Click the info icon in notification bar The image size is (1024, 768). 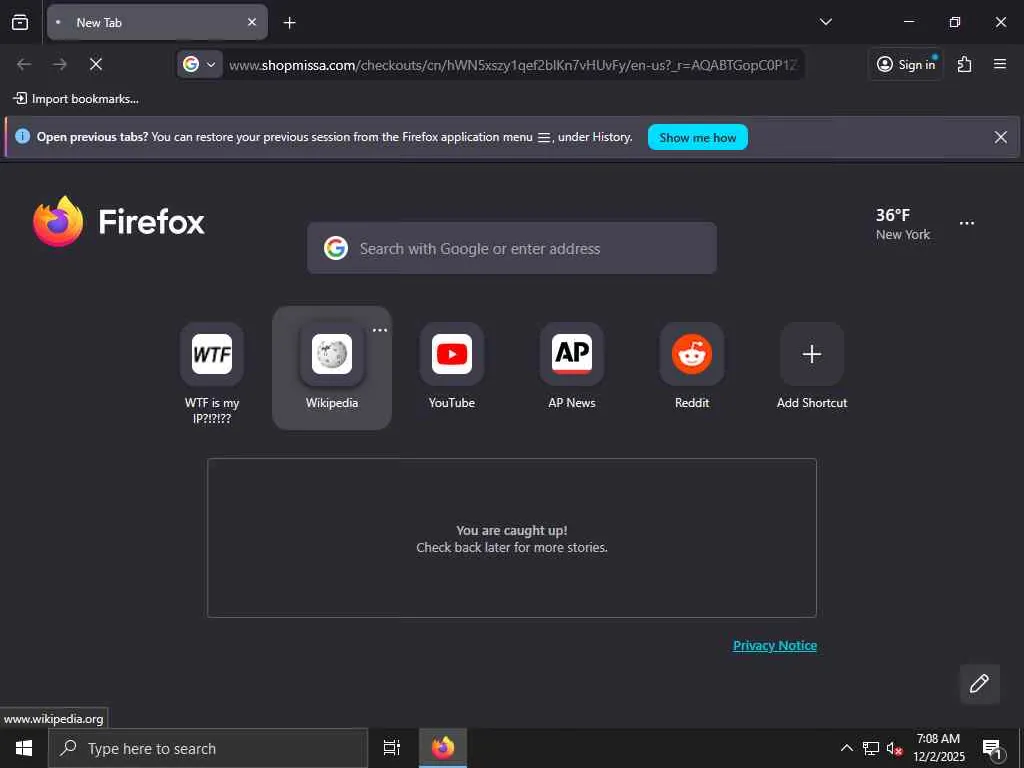[x=22, y=136]
